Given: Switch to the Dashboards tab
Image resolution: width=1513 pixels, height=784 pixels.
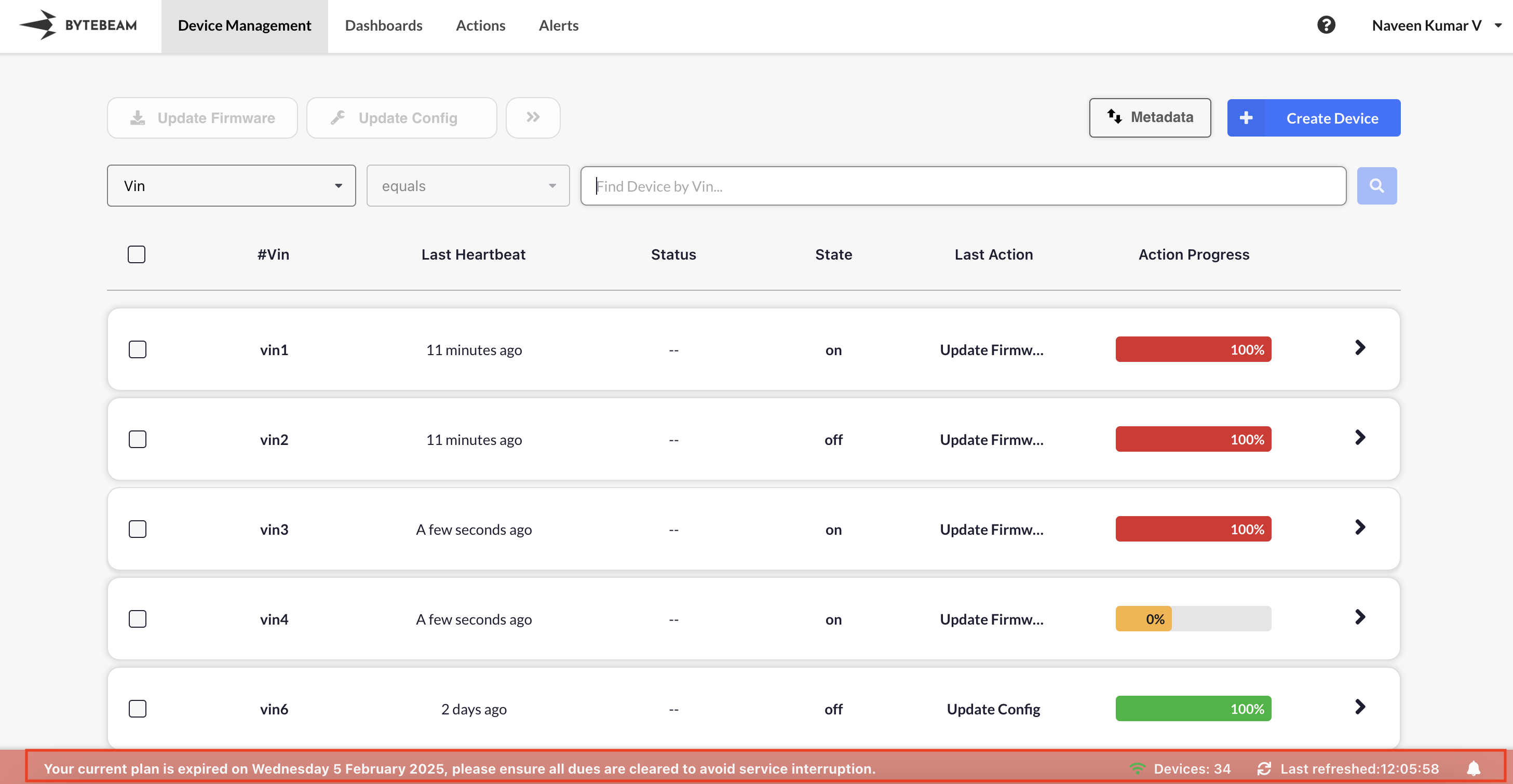Looking at the screenshot, I should click(383, 25).
